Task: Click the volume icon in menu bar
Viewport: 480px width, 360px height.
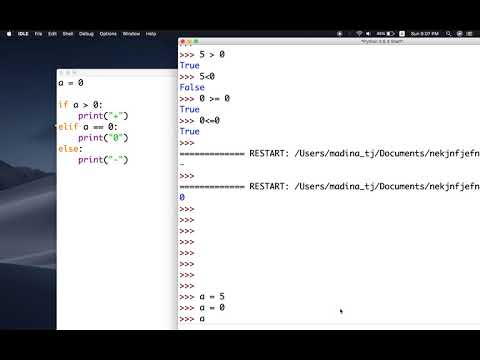Action: (368, 34)
